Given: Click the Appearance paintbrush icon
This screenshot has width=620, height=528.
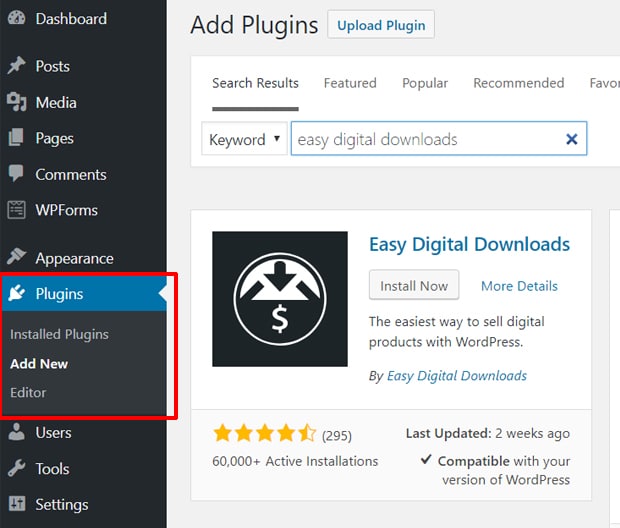Looking at the screenshot, I should (16, 257).
